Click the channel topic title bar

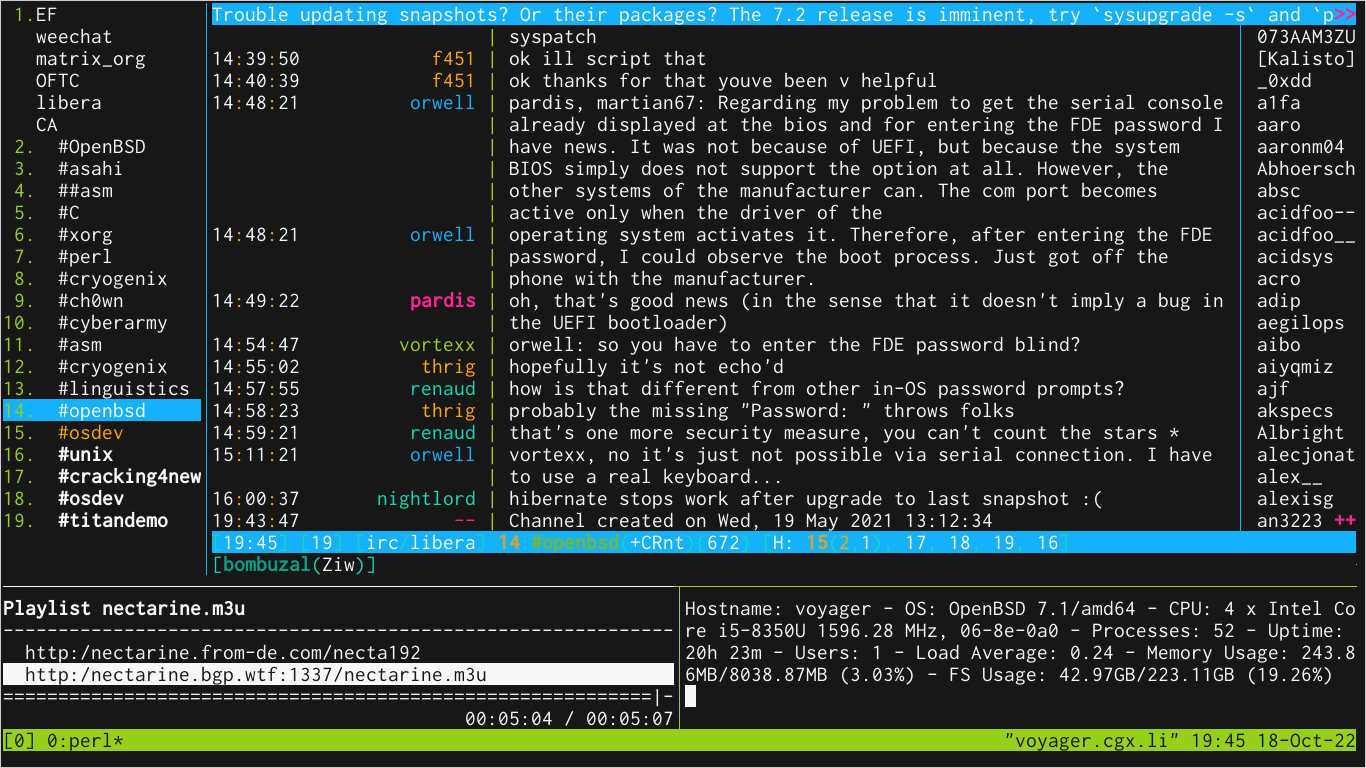[x=783, y=15]
